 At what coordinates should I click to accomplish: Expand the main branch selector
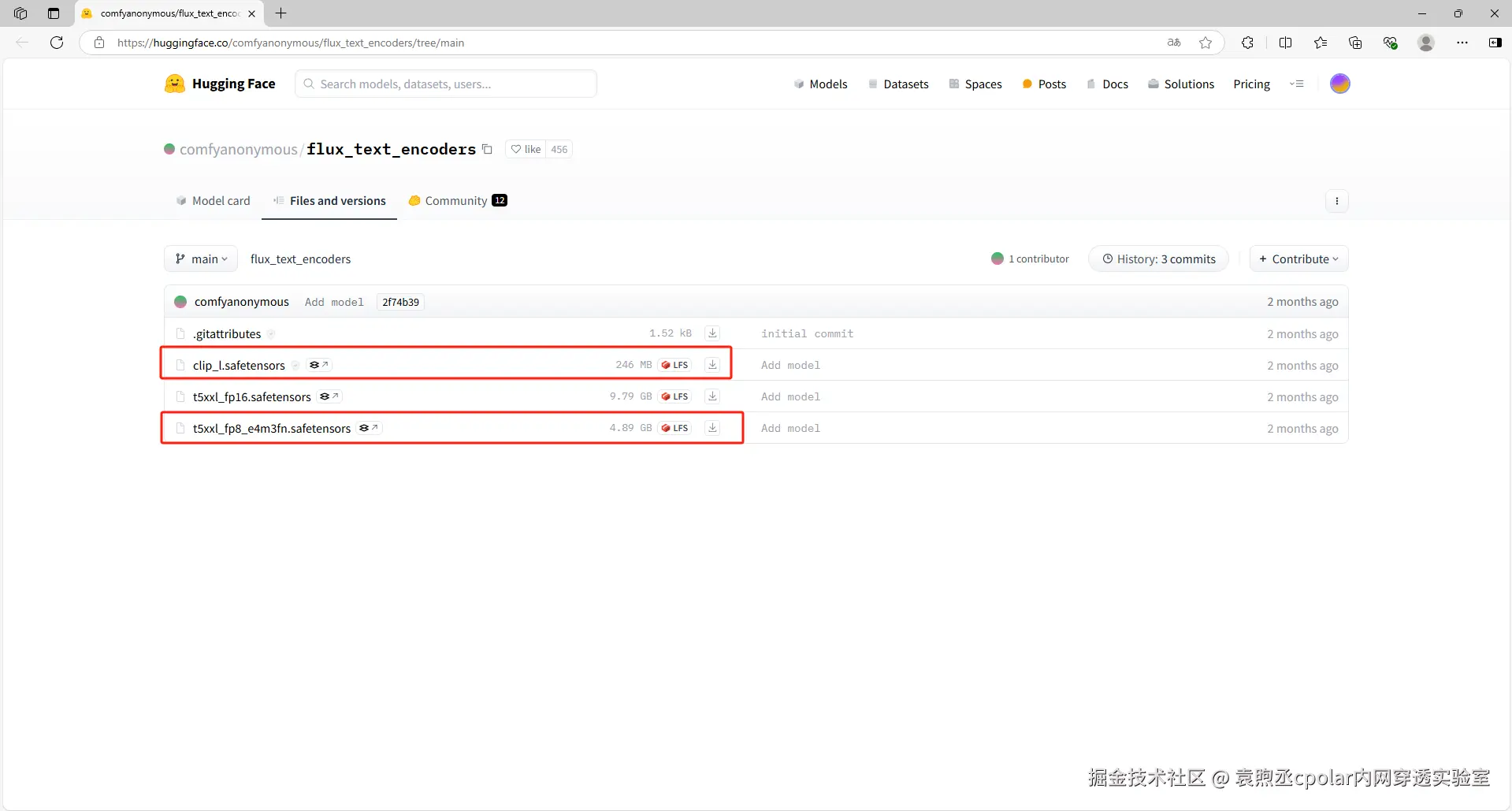coord(201,259)
